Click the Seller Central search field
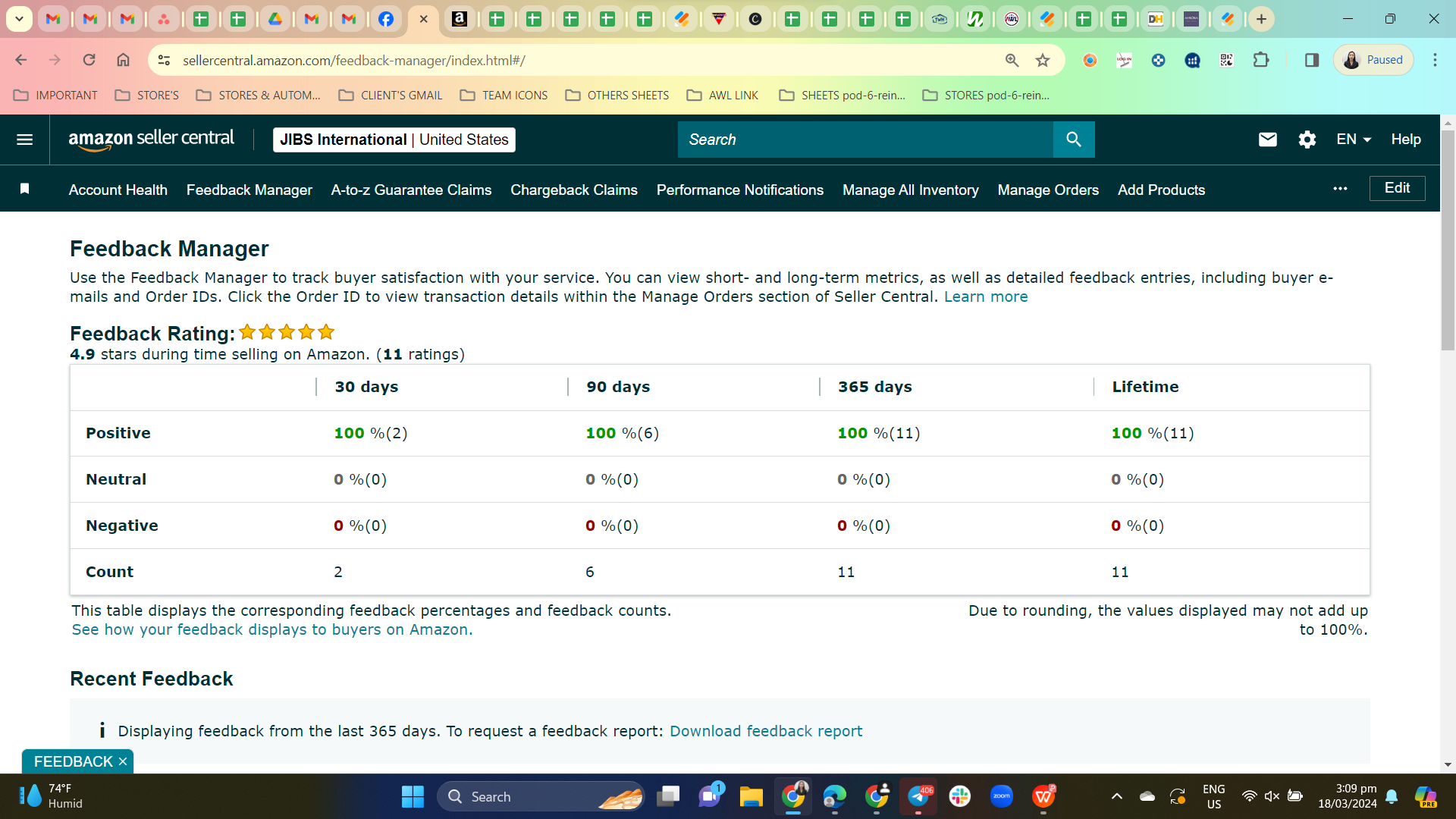The image size is (1456, 819). click(x=865, y=140)
